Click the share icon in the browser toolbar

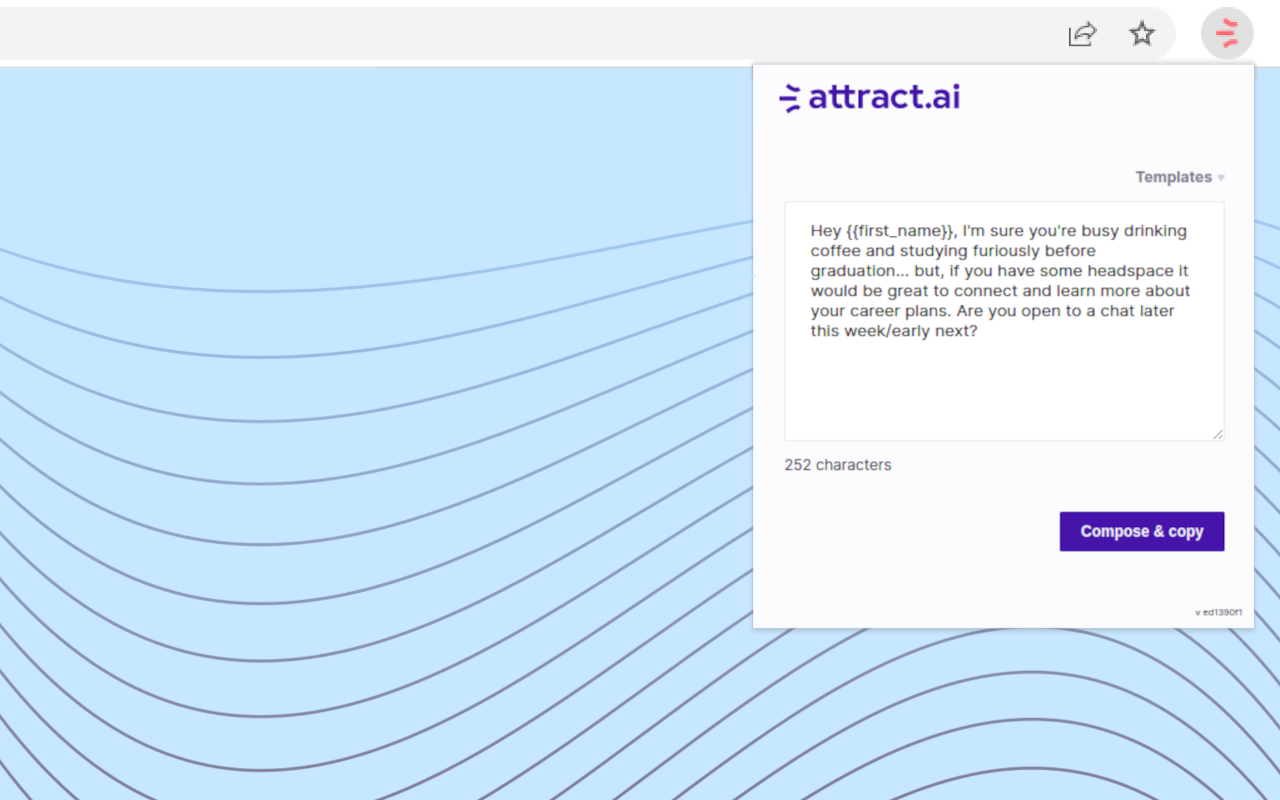click(x=1082, y=33)
